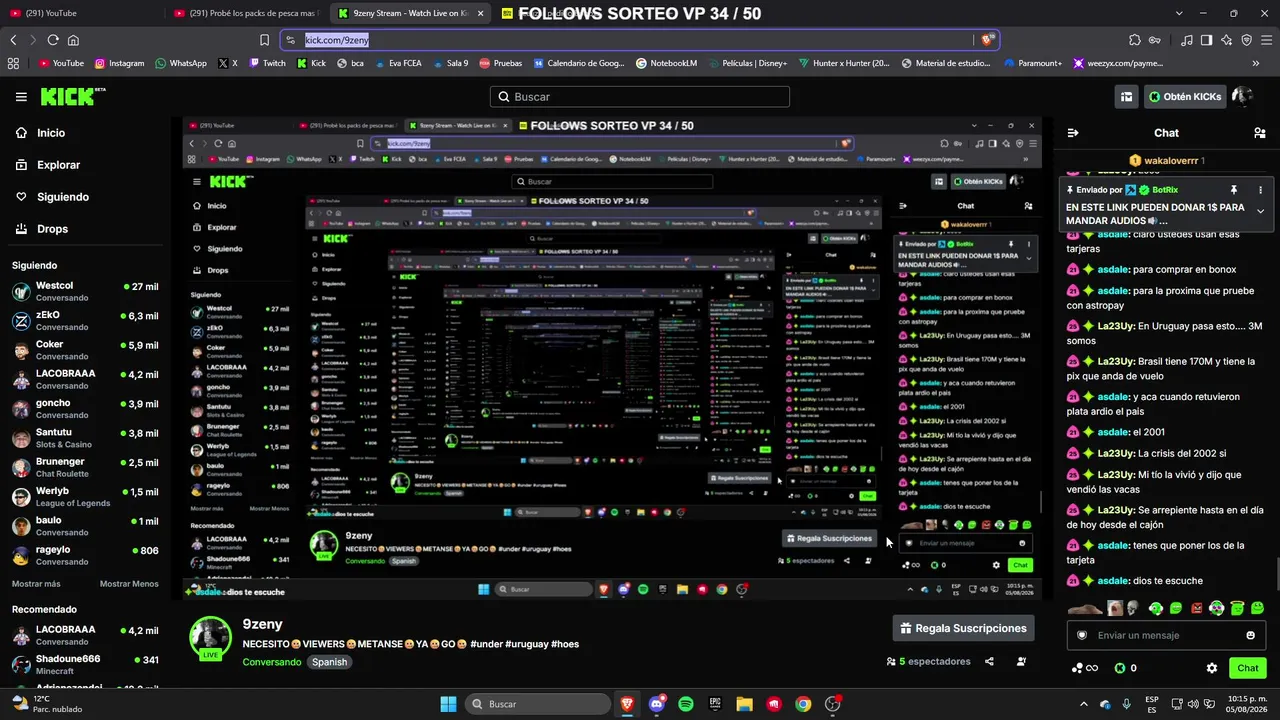1280x720 pixels.
Task: Collapse the chat panel with the arrow icon
Action: point(1073,133)
